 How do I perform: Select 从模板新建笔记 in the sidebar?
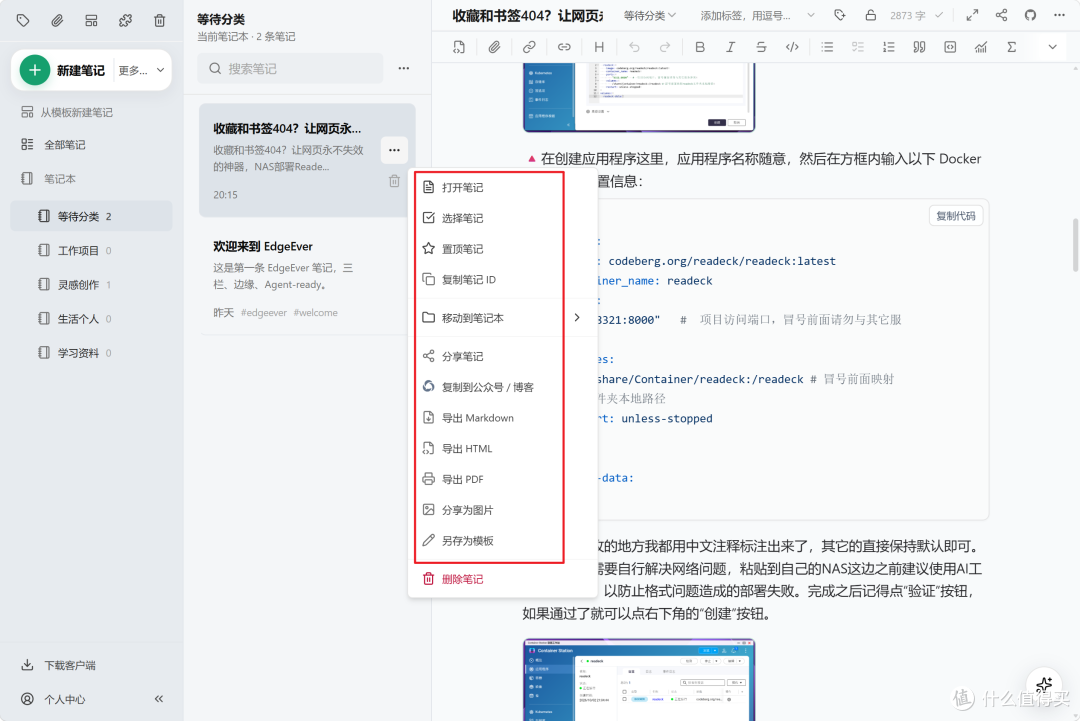click(x=67, y=112)
